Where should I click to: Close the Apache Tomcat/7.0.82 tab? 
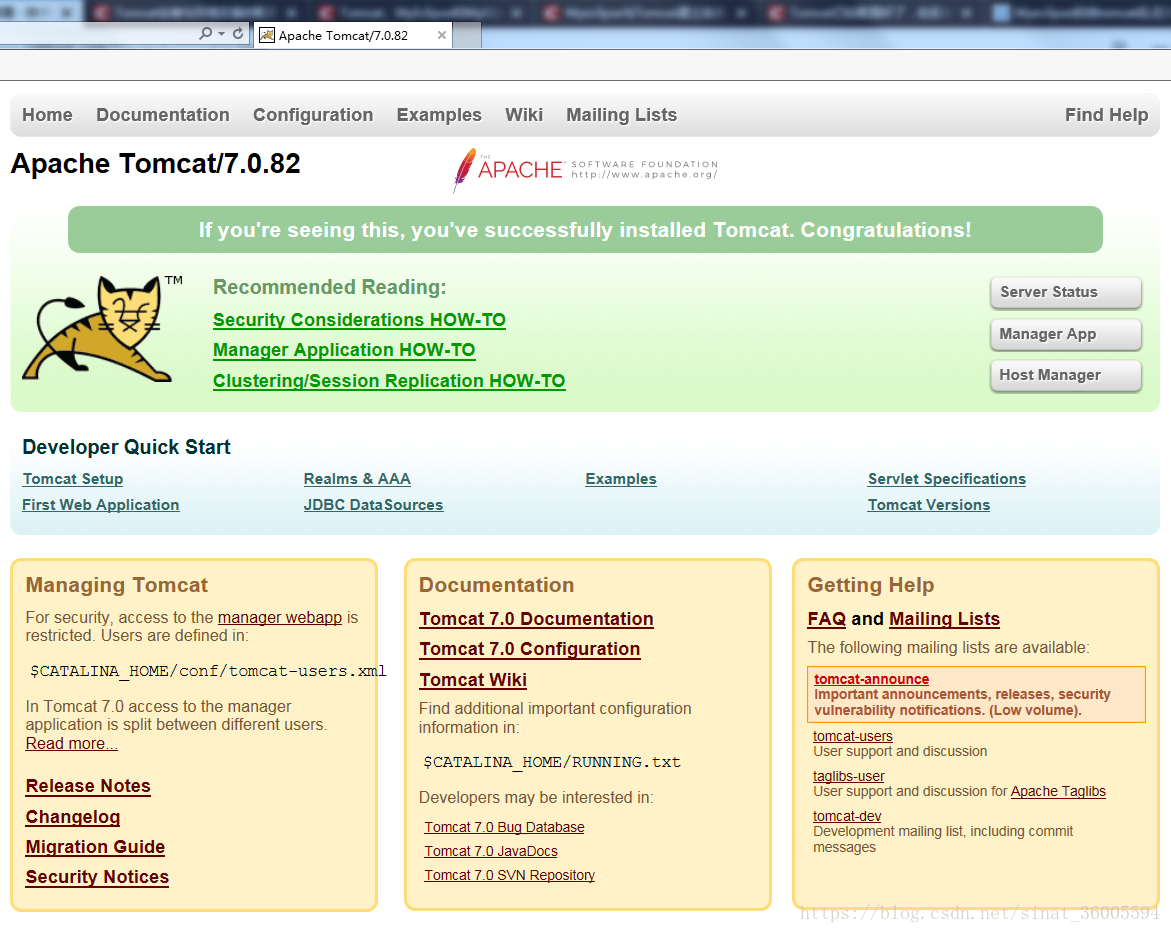click(x=441, y=35)
